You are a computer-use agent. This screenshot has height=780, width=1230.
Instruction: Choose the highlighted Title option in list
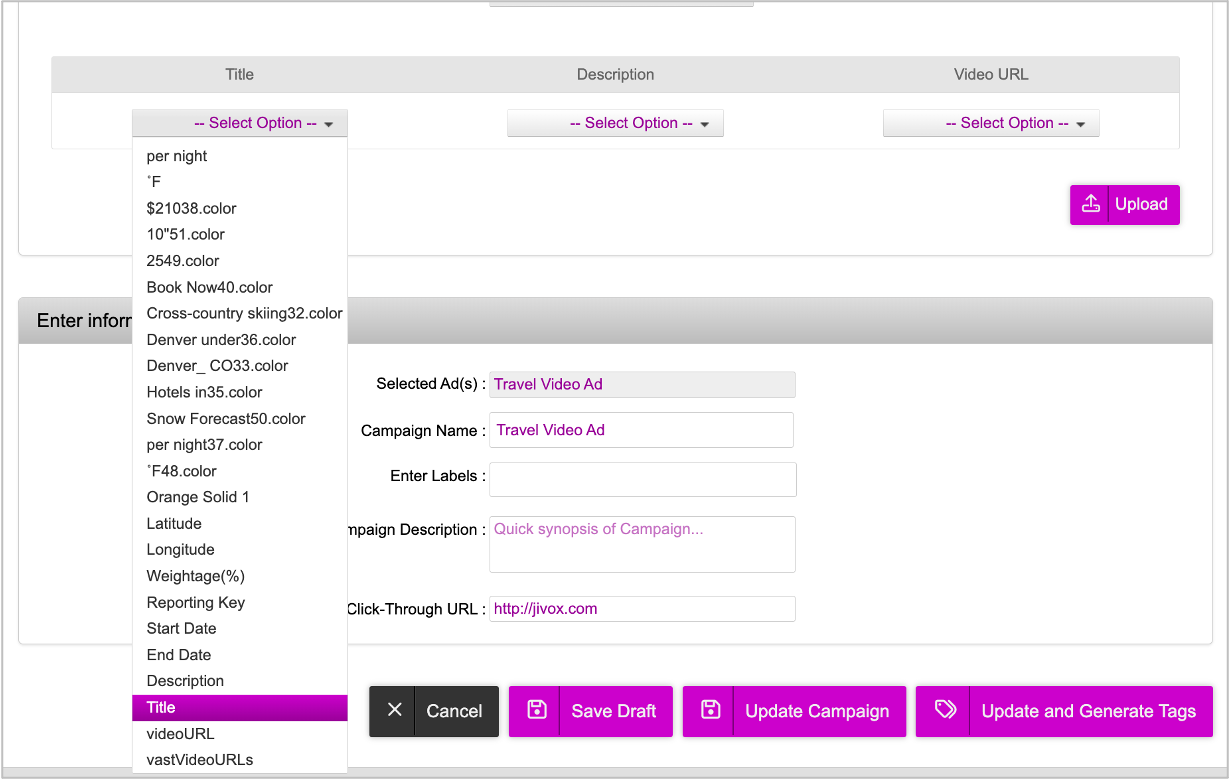click(240, 707)
